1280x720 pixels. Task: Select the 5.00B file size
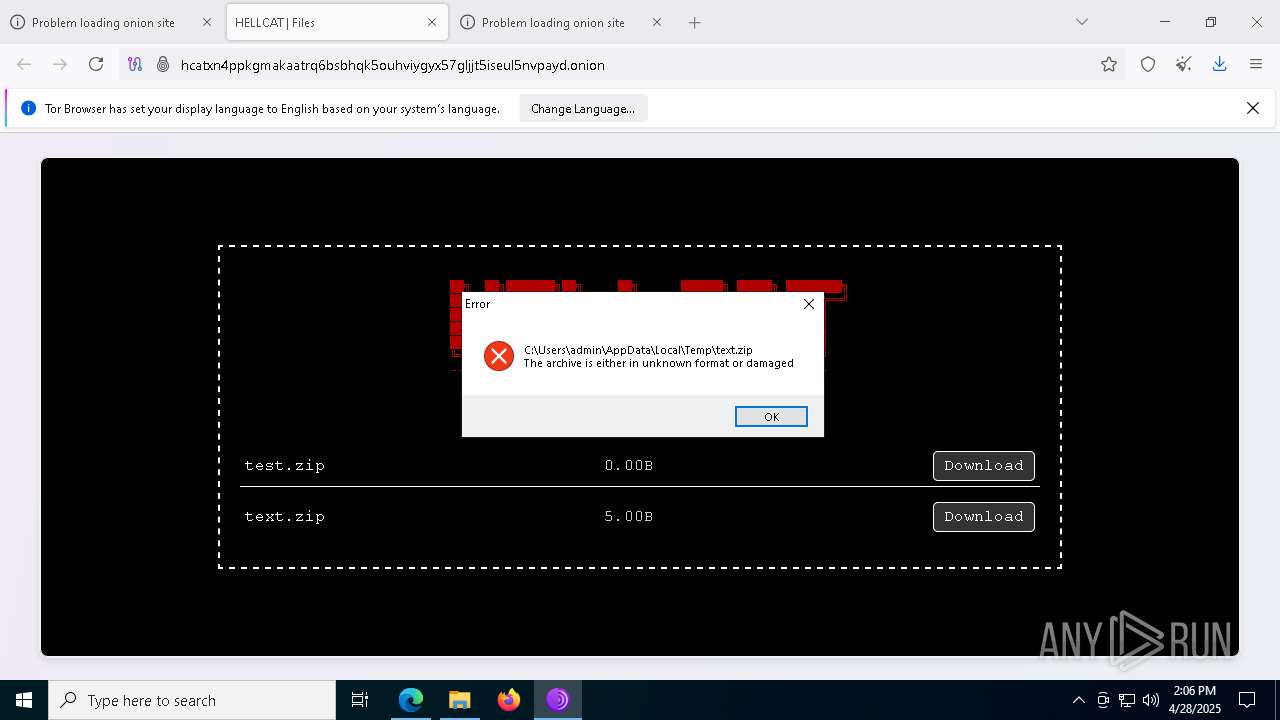tap(629, 517)
